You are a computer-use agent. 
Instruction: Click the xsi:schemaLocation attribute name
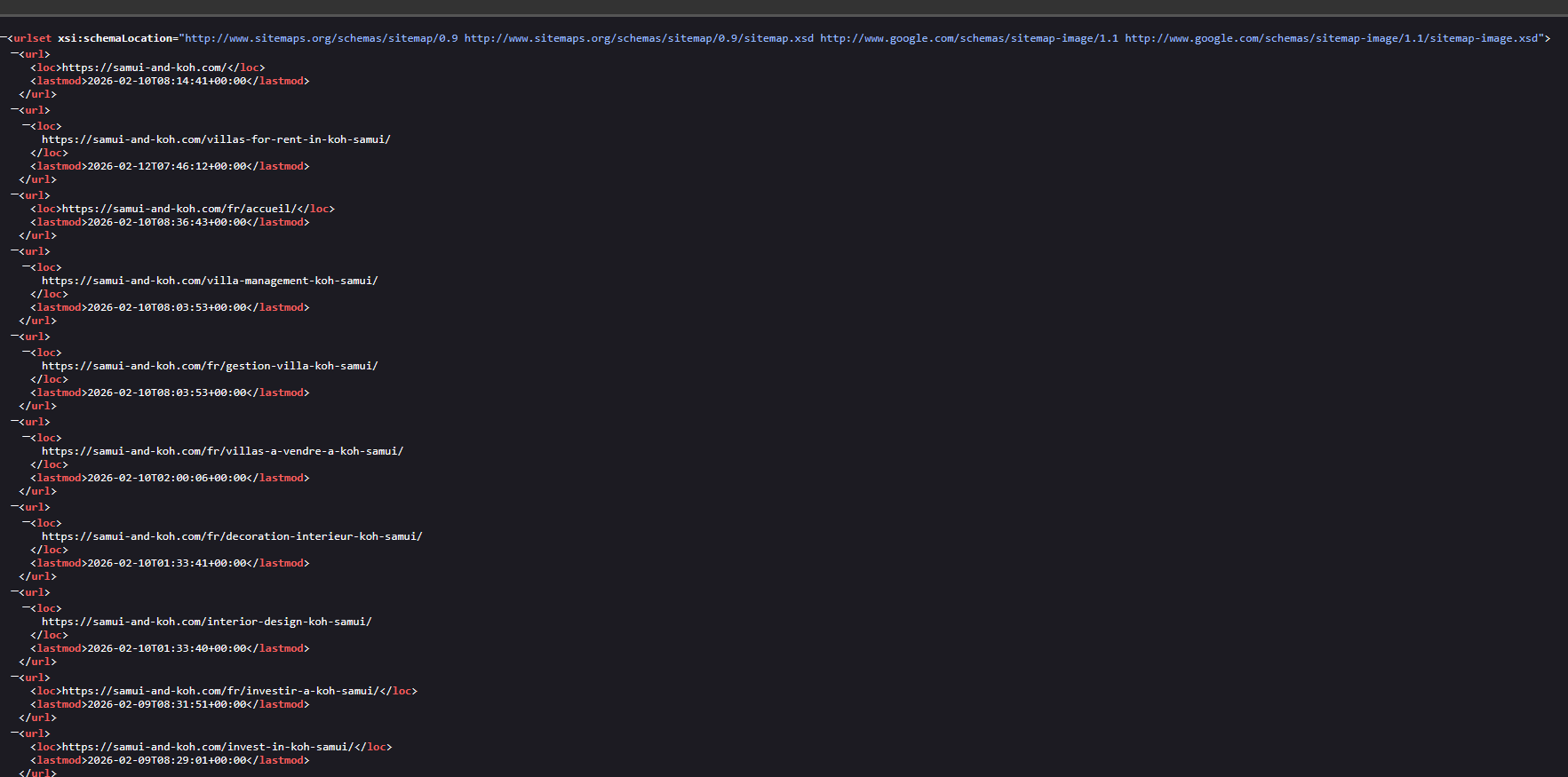pos(115,38)
